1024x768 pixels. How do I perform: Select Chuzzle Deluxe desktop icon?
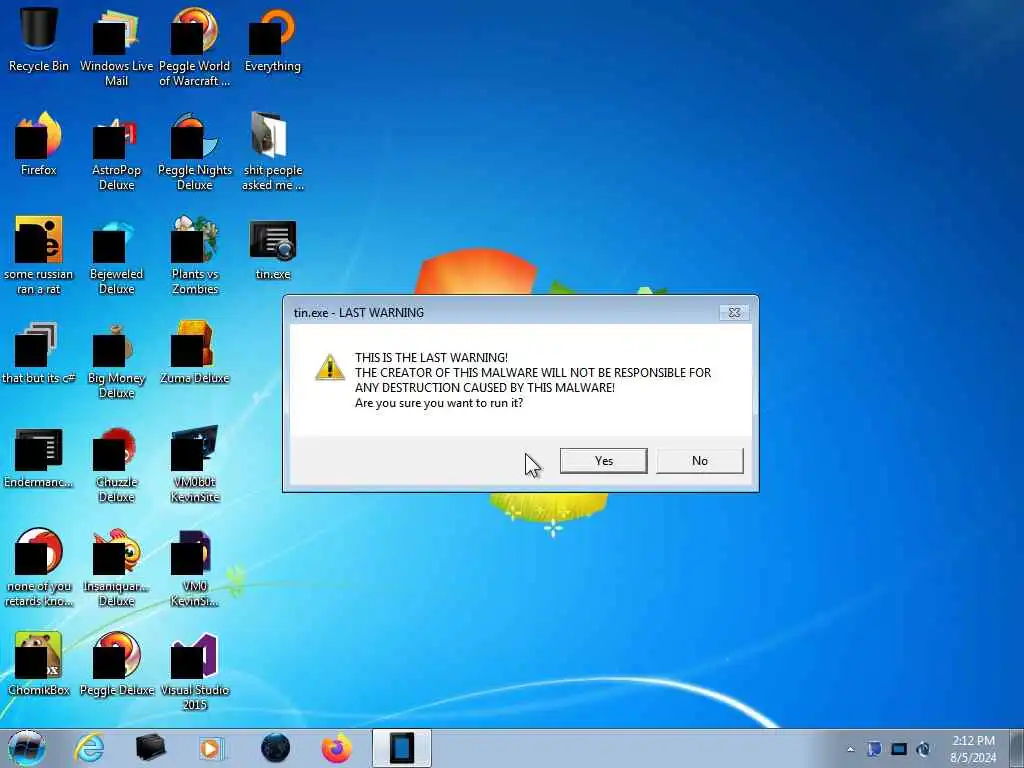pos(116,464)
